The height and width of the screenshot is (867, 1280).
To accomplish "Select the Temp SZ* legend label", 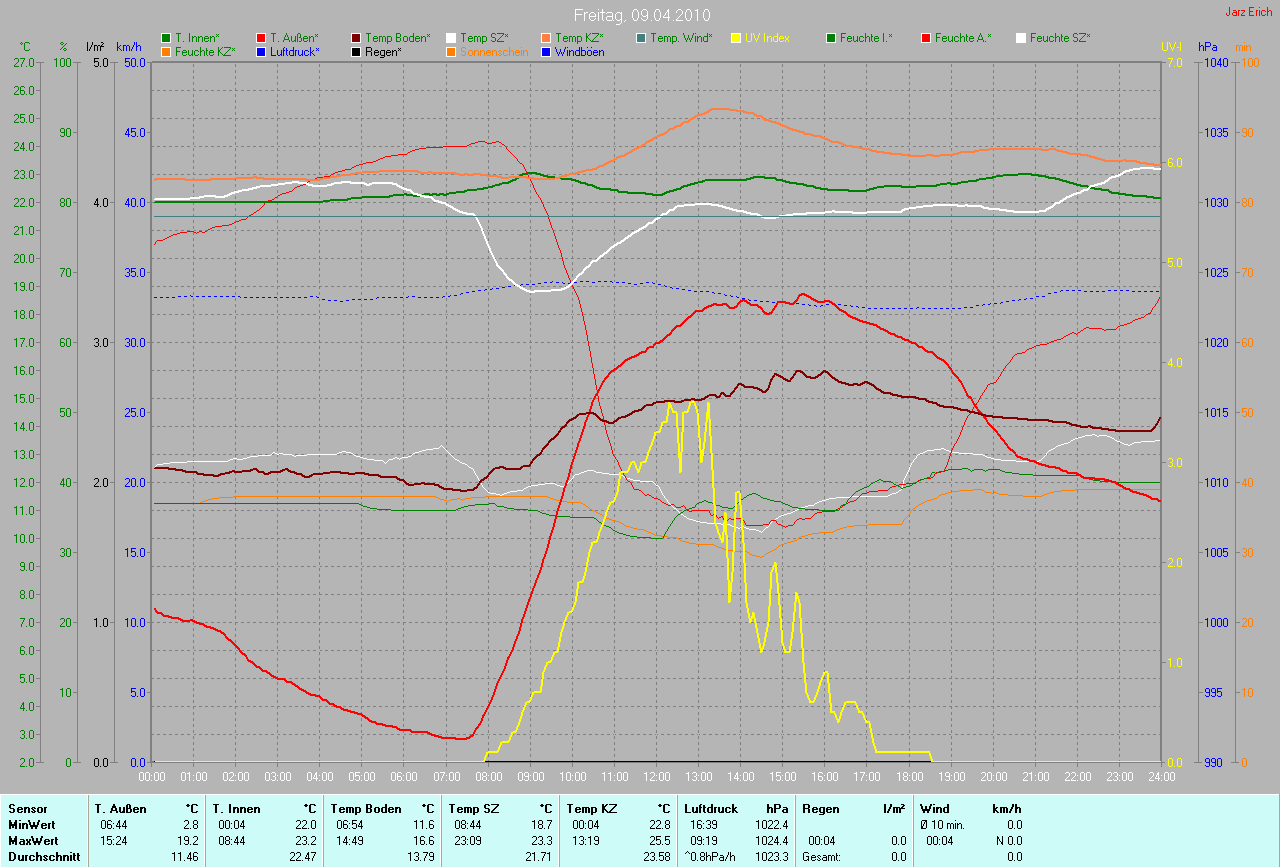I will click(x=484, y=38).
